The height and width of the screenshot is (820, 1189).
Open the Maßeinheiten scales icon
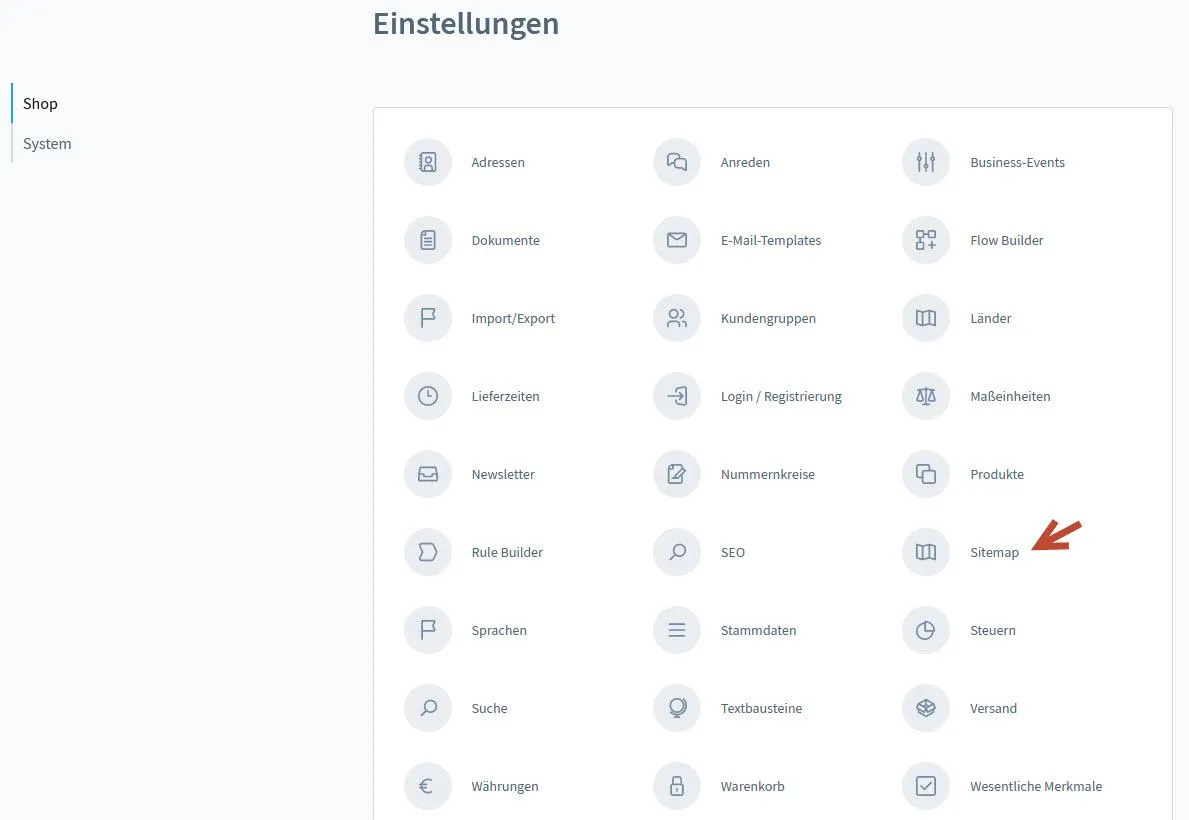click(x=926, y=396)
